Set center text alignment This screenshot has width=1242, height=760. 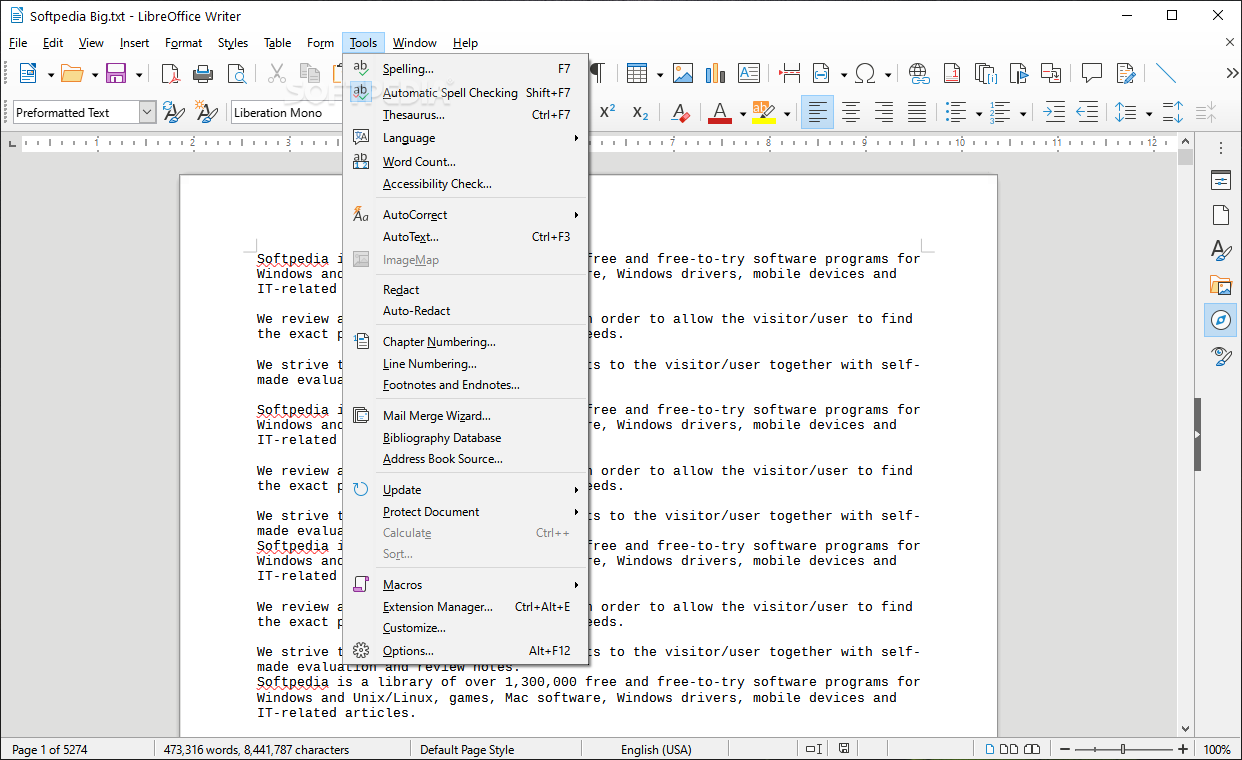(850, 112)
